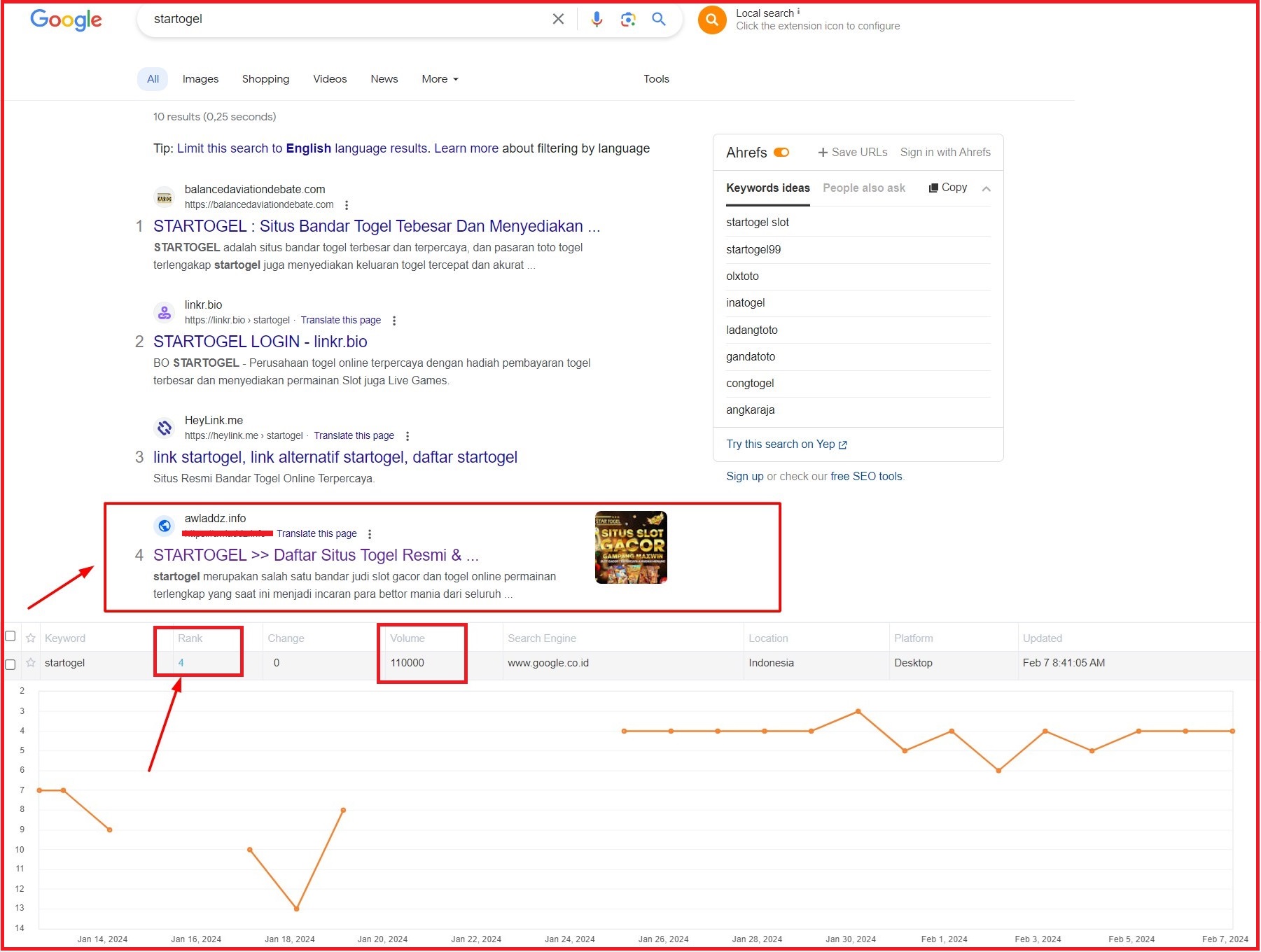Open Google Lens image search

click(628, 19)
